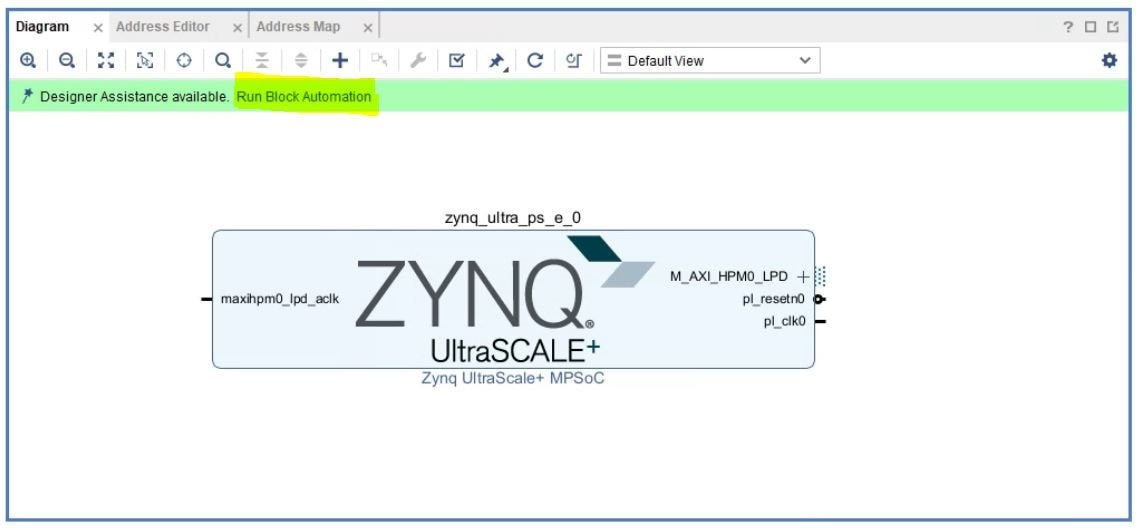Switch to the Address Map tab
The image size is (1140, 530).
point(298,27)
